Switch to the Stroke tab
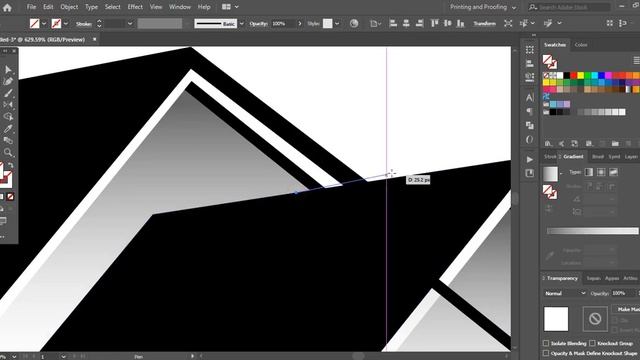This screenshot has height=360, width=640. coord(550,156)
